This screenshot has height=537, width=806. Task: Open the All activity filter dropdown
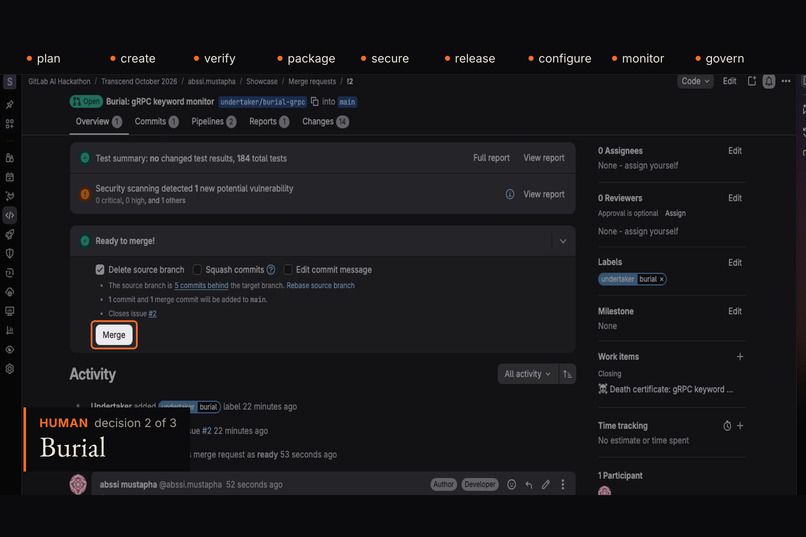[x=527, y=374]
